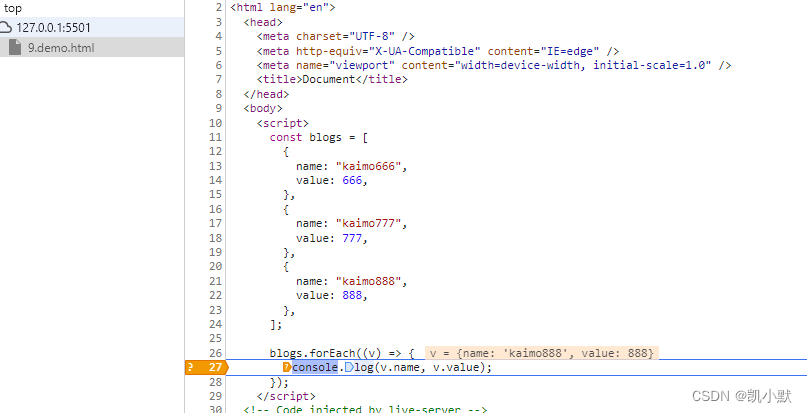Set a breakpoint on line number 14
Viewport: 807px width, 413px height.
tap(216, 180)
